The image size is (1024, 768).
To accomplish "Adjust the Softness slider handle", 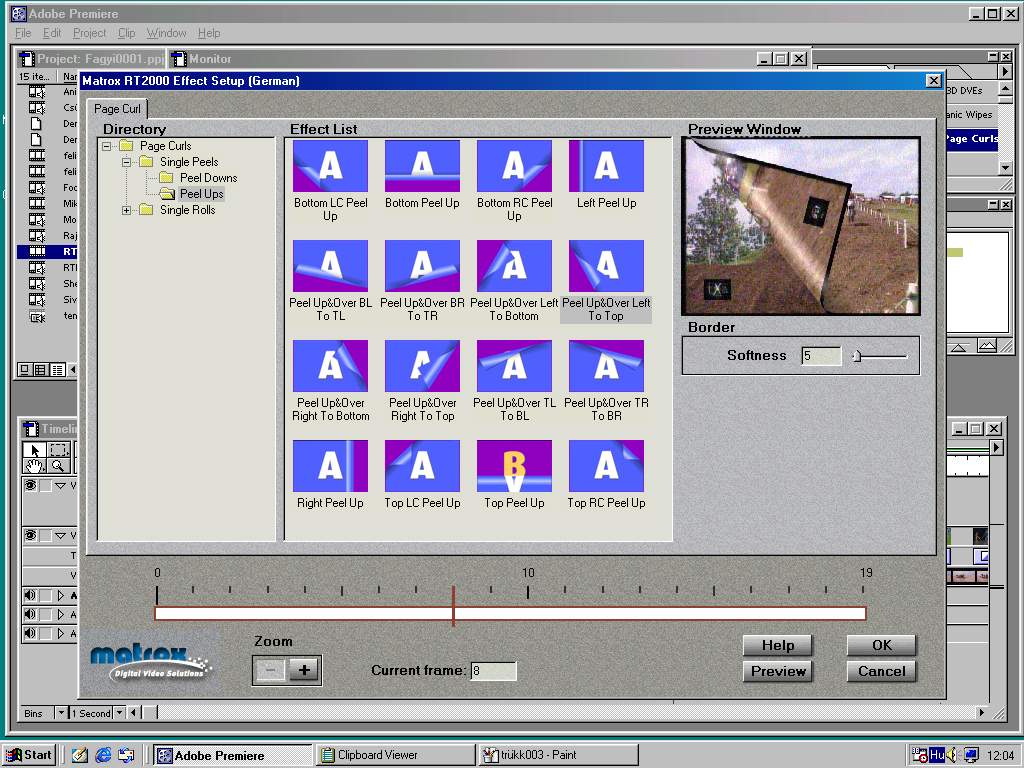I will tap(857, 356).
